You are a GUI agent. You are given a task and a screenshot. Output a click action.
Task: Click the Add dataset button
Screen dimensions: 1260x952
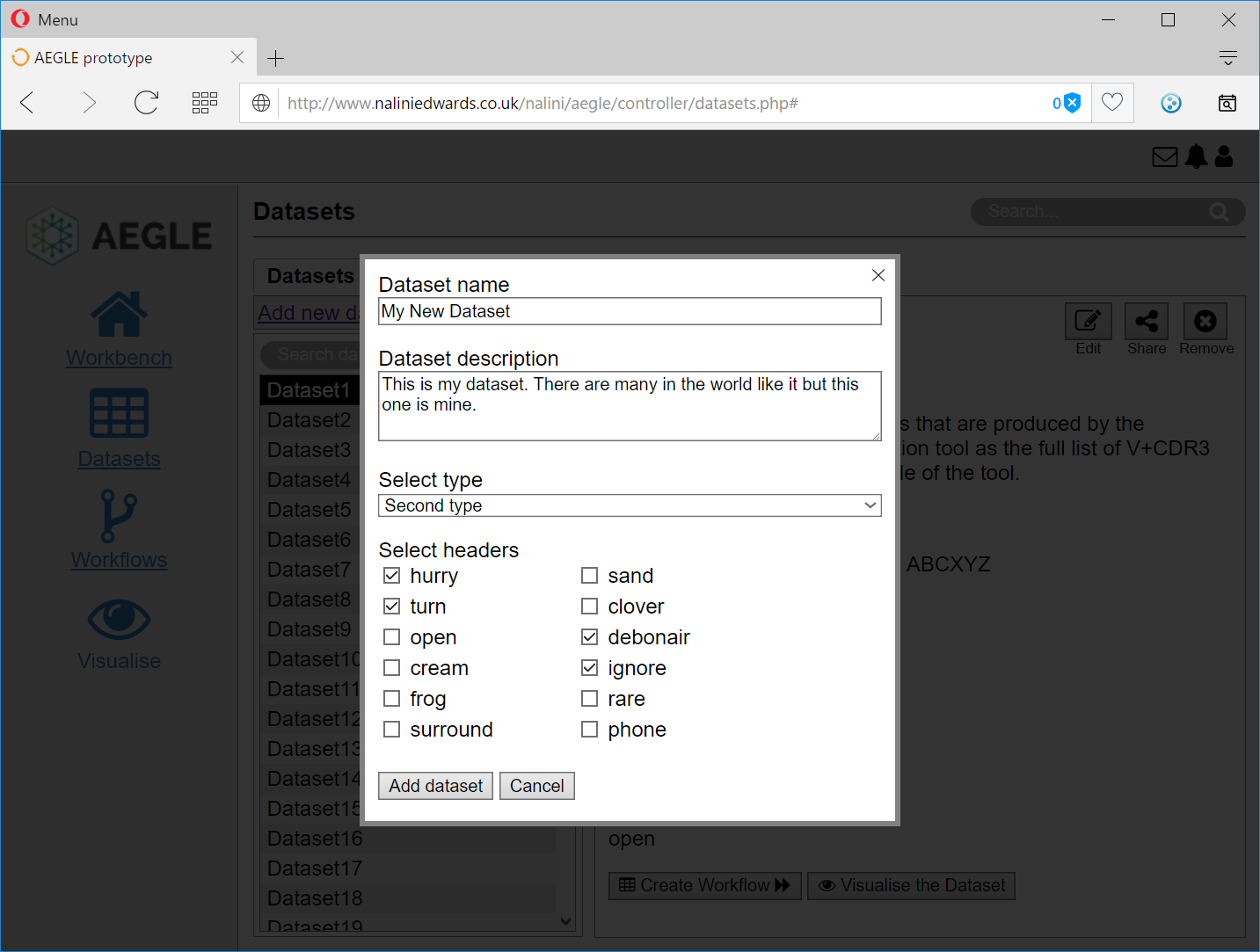click(435, 786)
